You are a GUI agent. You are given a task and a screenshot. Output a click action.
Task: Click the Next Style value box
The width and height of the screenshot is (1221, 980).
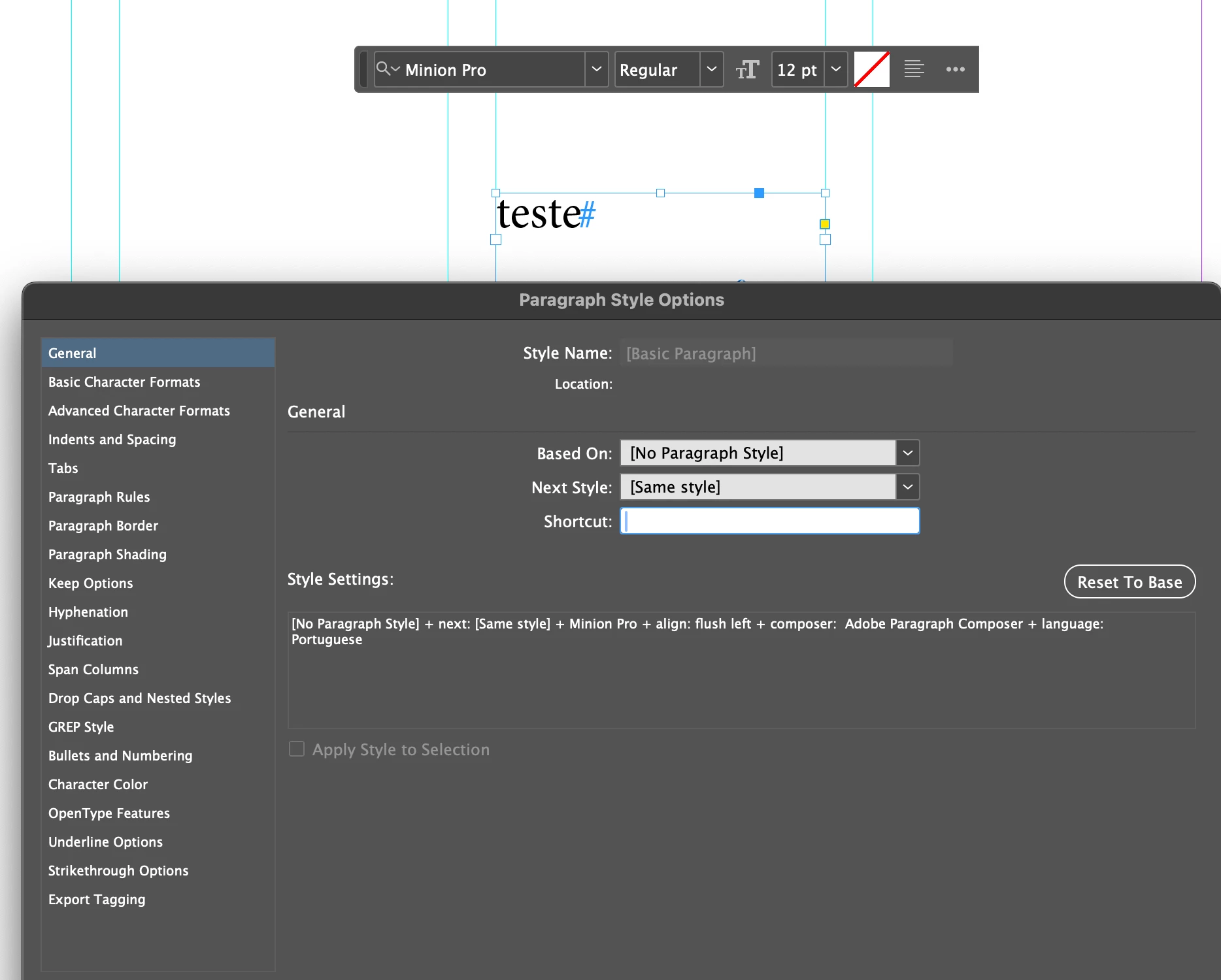coord(758,487)
